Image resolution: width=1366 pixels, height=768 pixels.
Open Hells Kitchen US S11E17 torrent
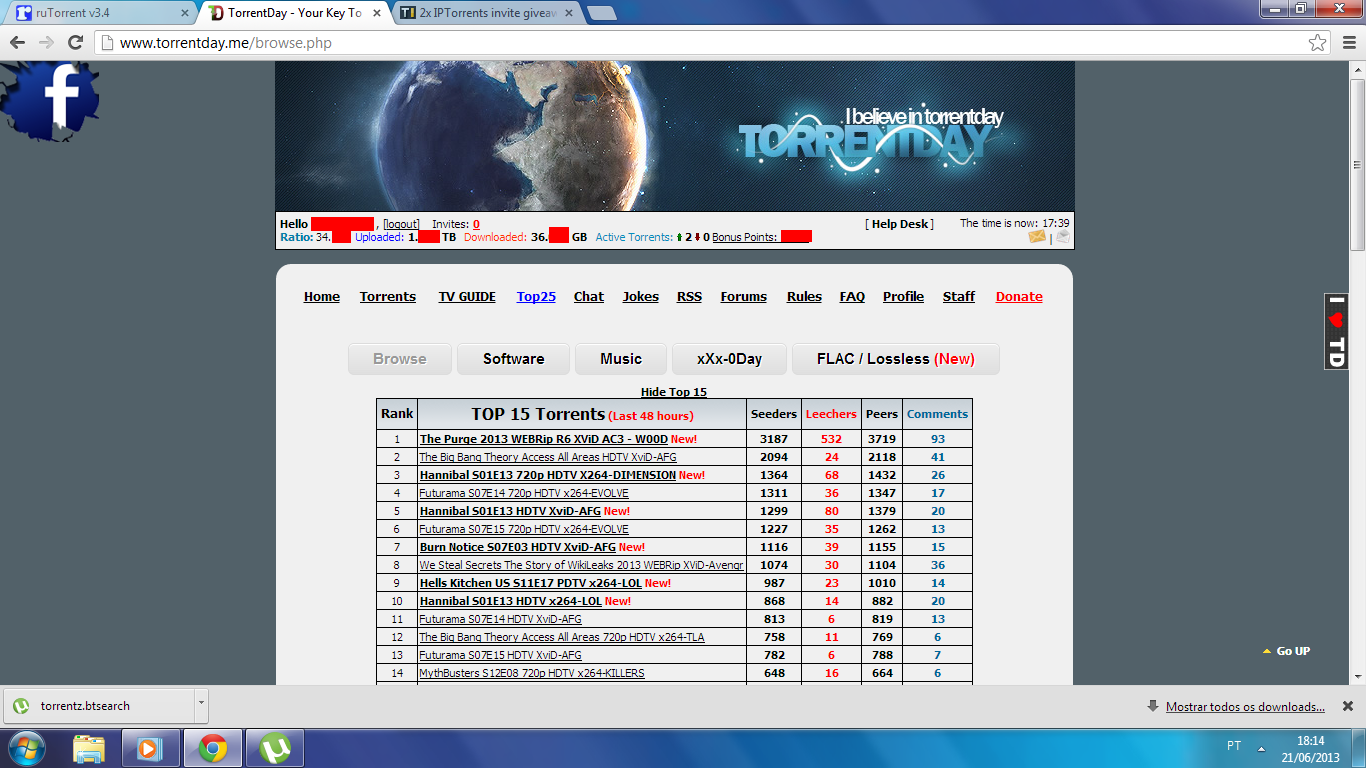click(x=531, y=583)
